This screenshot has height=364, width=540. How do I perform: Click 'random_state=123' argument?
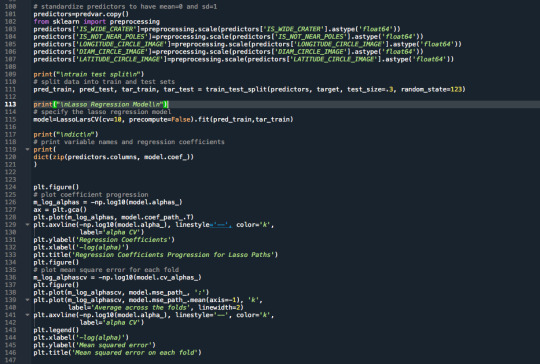(x=431, y=89)
